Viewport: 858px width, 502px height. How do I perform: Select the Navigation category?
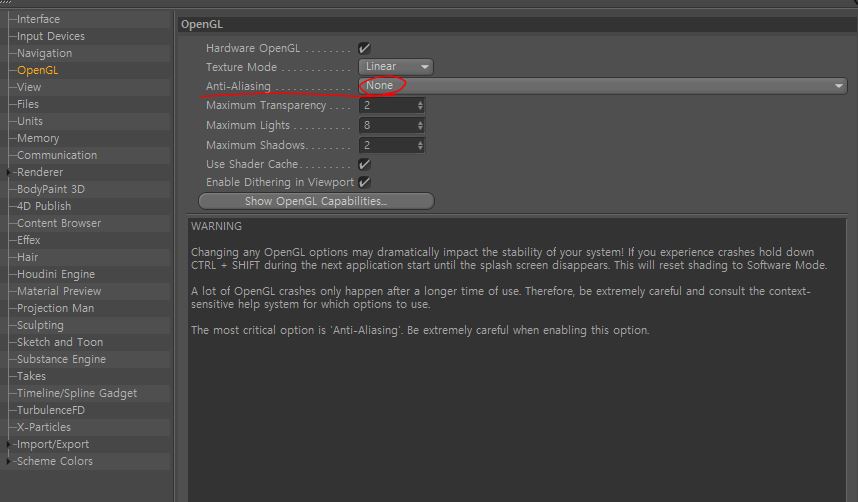point(44,53)
